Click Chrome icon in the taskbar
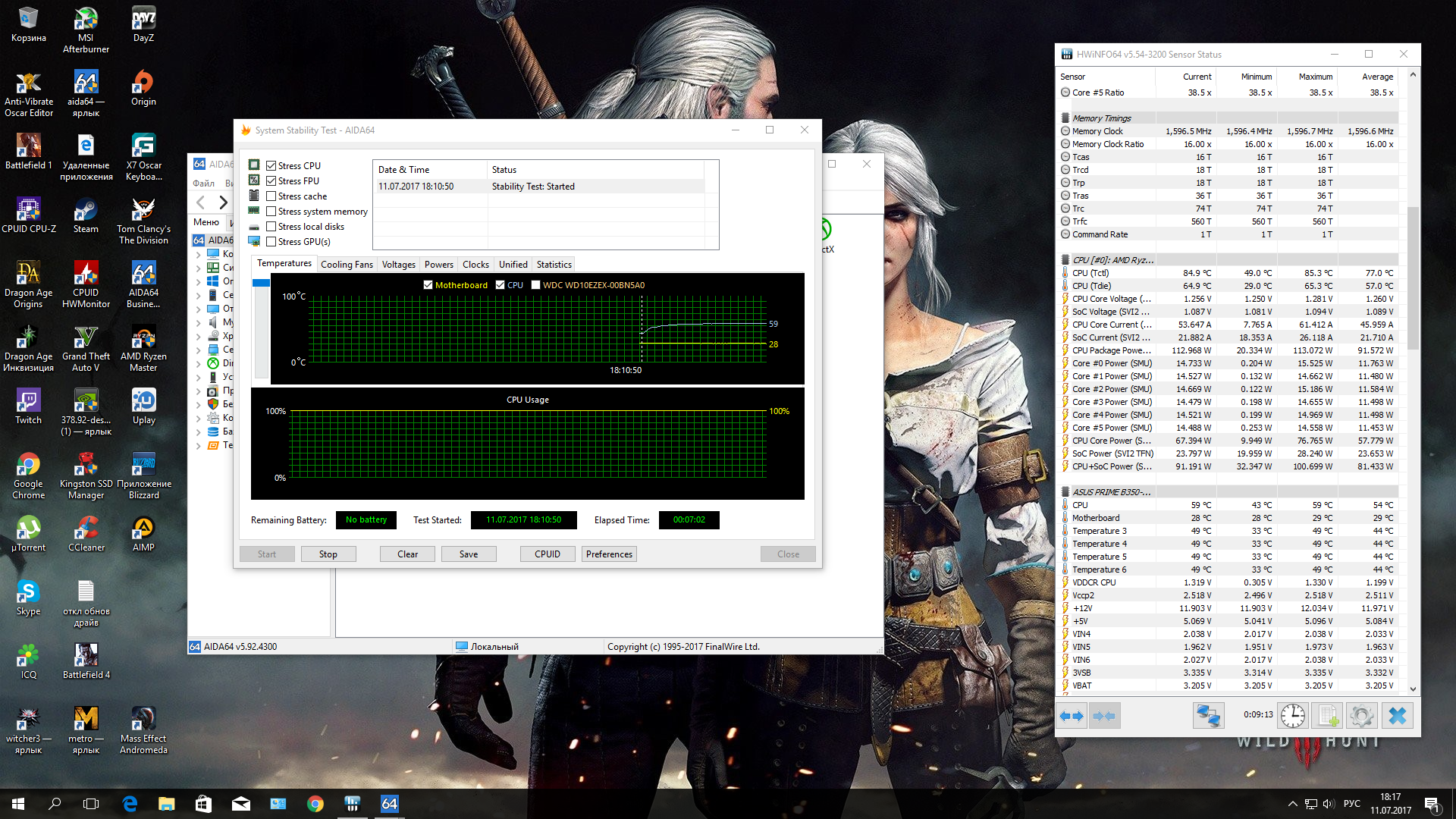The height and width of the screenshot is (819, 1456). pos(315,804)
